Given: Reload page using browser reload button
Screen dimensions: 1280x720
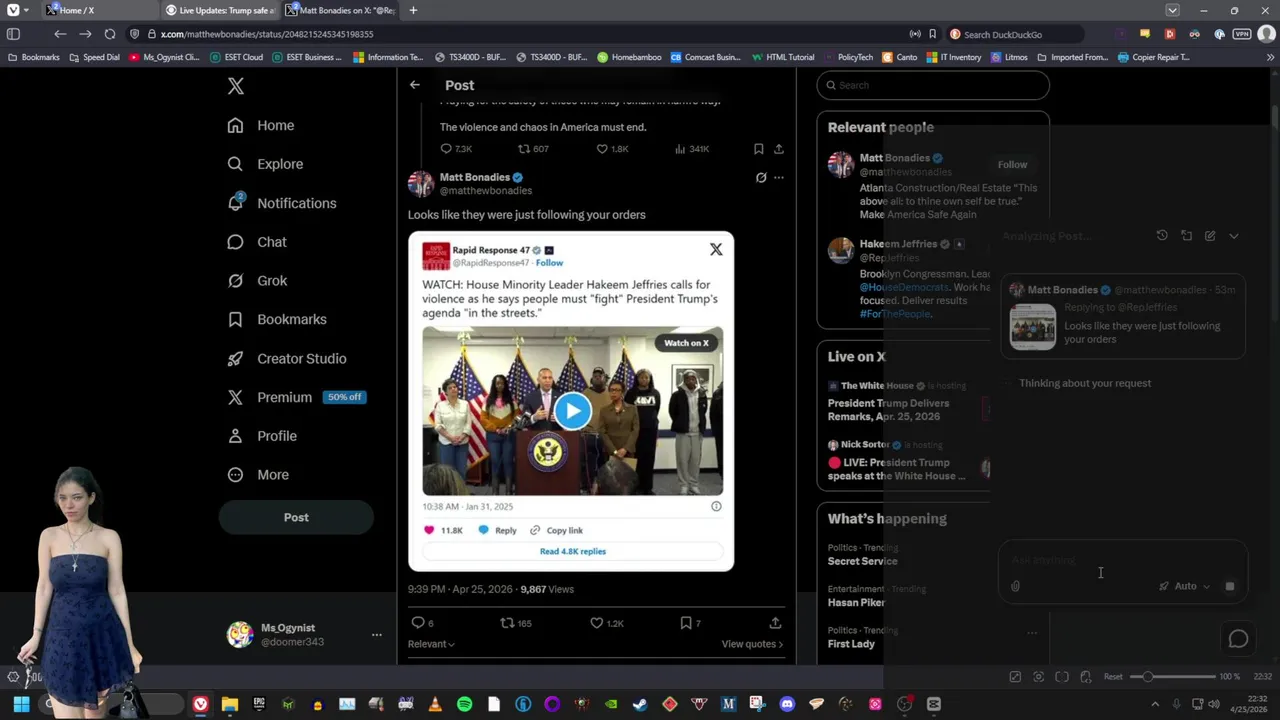Looking at the screenshot, I should (110, 34).
